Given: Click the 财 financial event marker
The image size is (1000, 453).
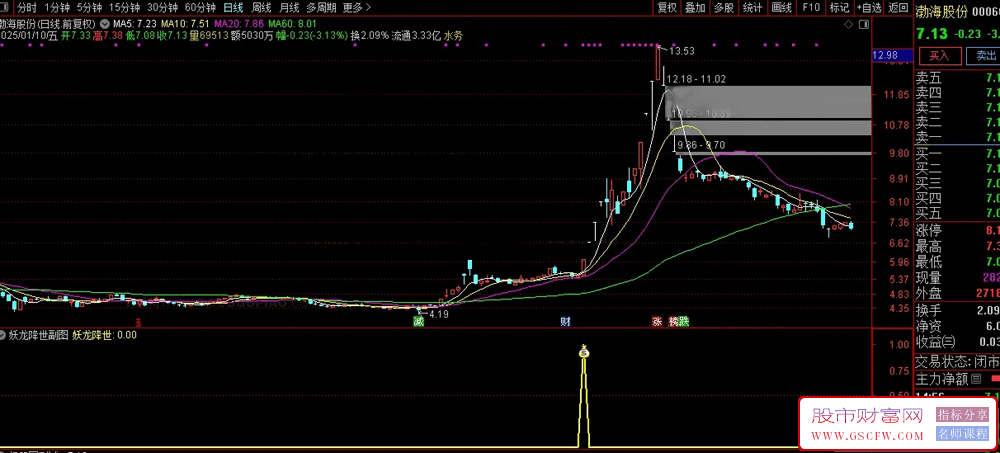Looking at the screenshot, I should 565,321.
